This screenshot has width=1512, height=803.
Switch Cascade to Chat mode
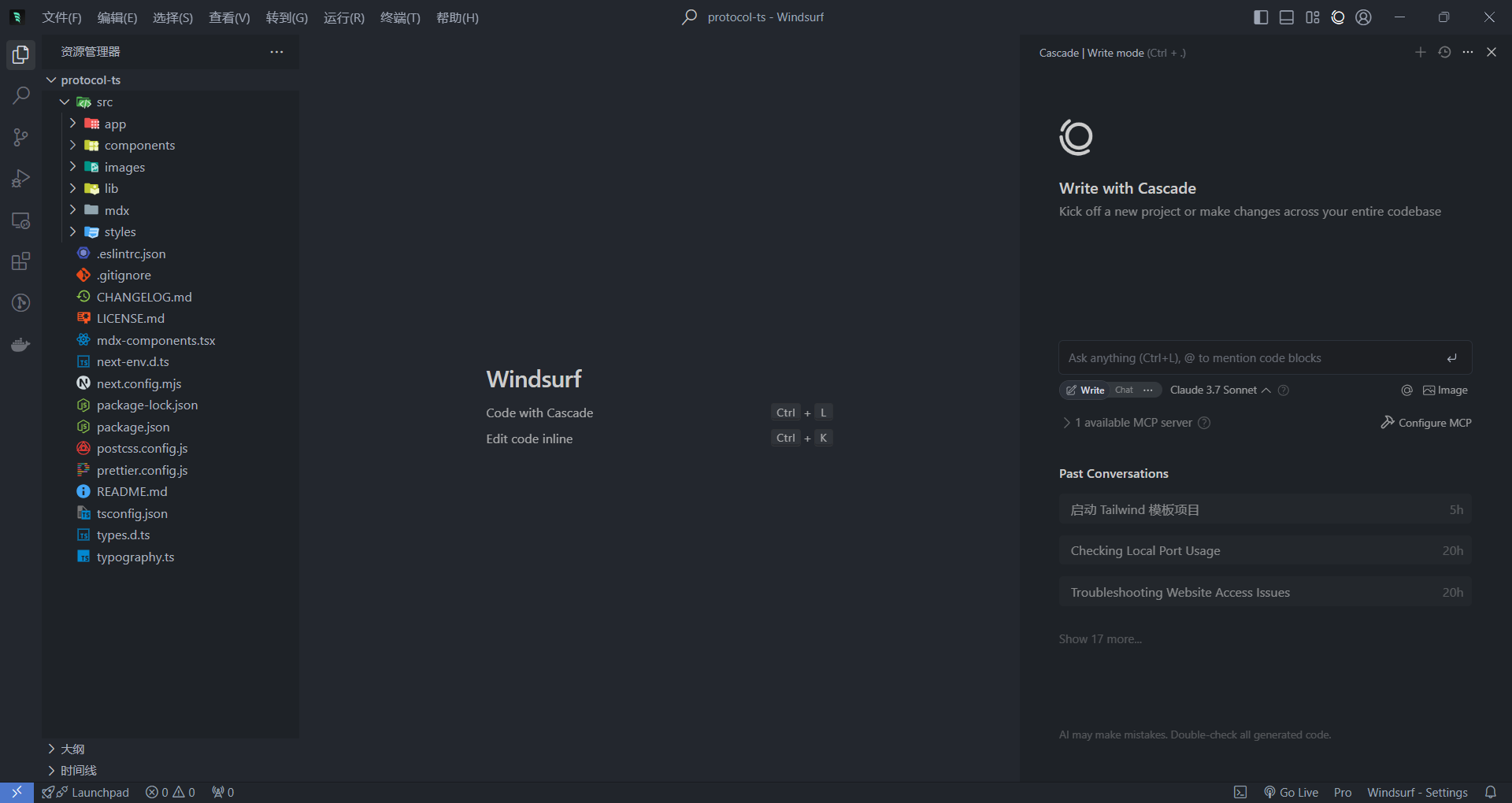pyautogui.click(x=1124, y=390)
